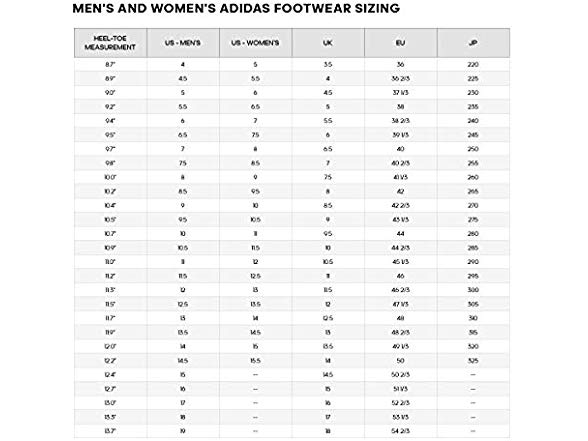Click the HEEL-TOE MEASUREMENT column header

coord(110,43)
